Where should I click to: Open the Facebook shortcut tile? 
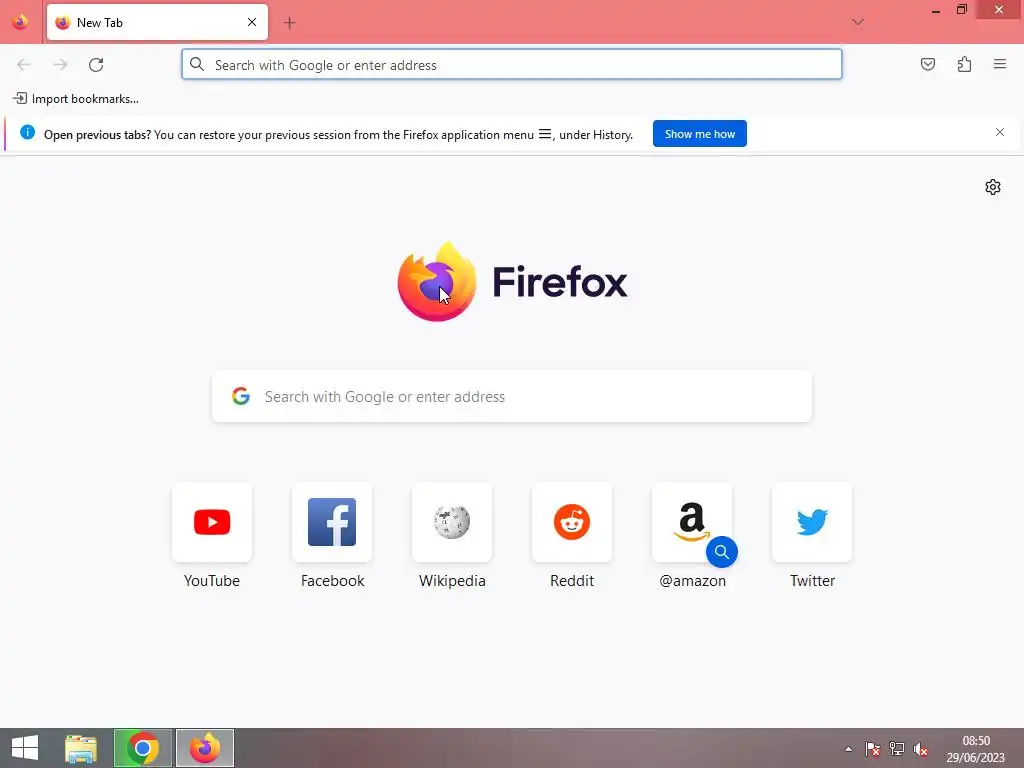pos(332,522)
